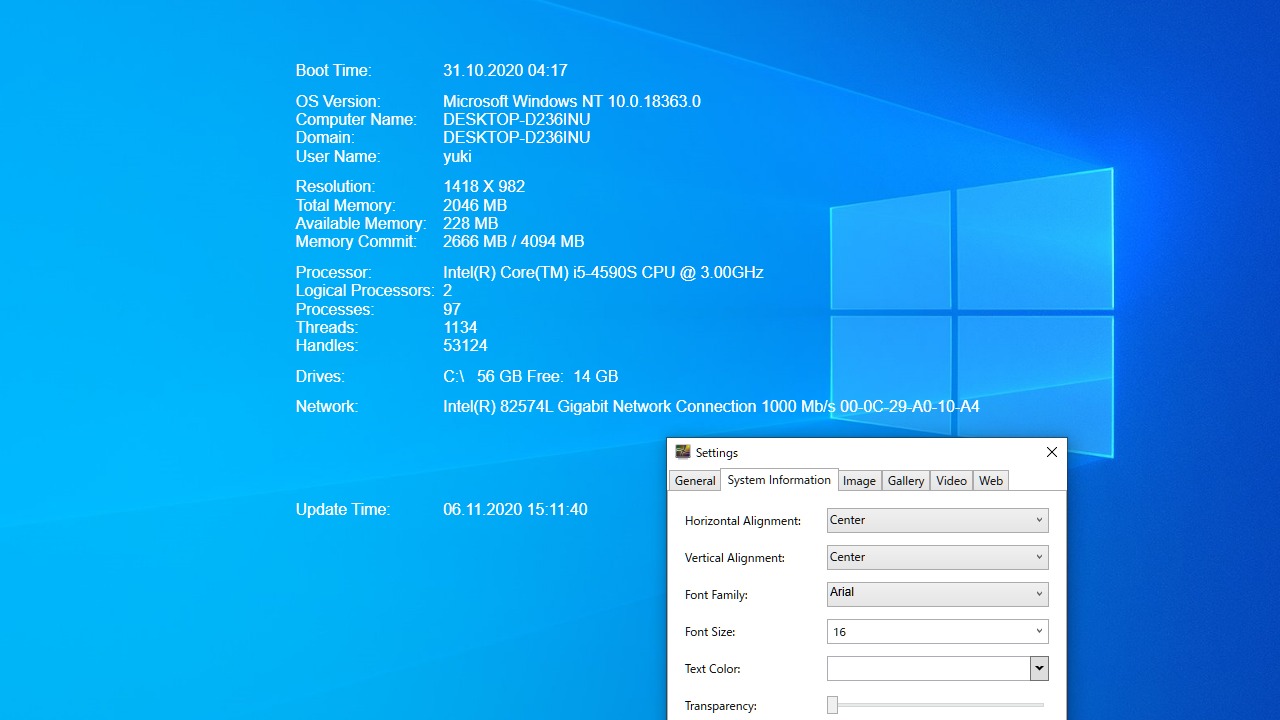Click the OS Version value text
Viewport: 1280px width, 720px height.
pyautogui.click(x=572, y=102)
